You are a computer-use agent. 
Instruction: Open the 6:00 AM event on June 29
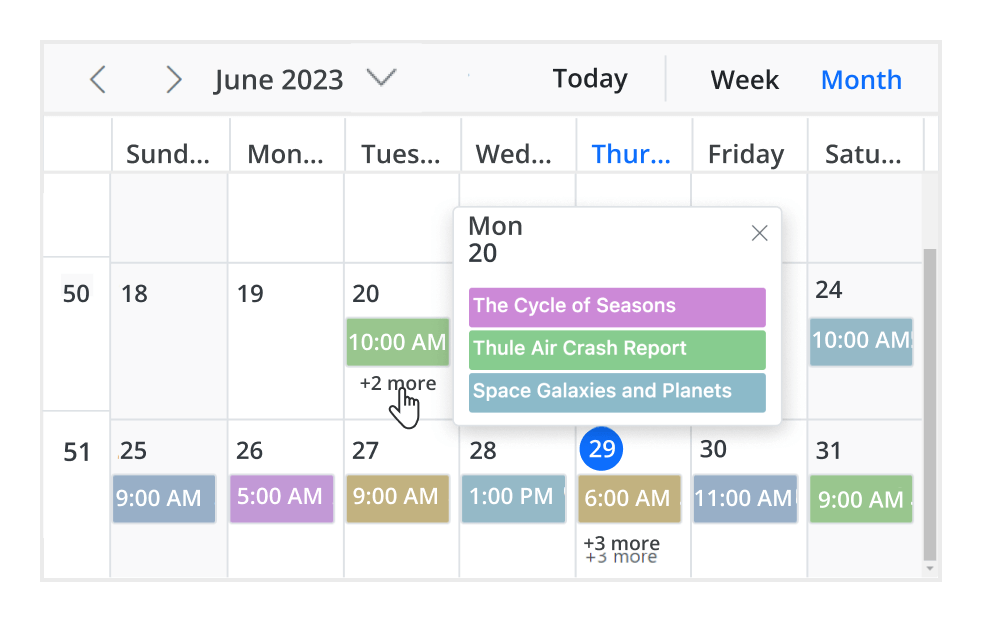(x=628, y=498)
